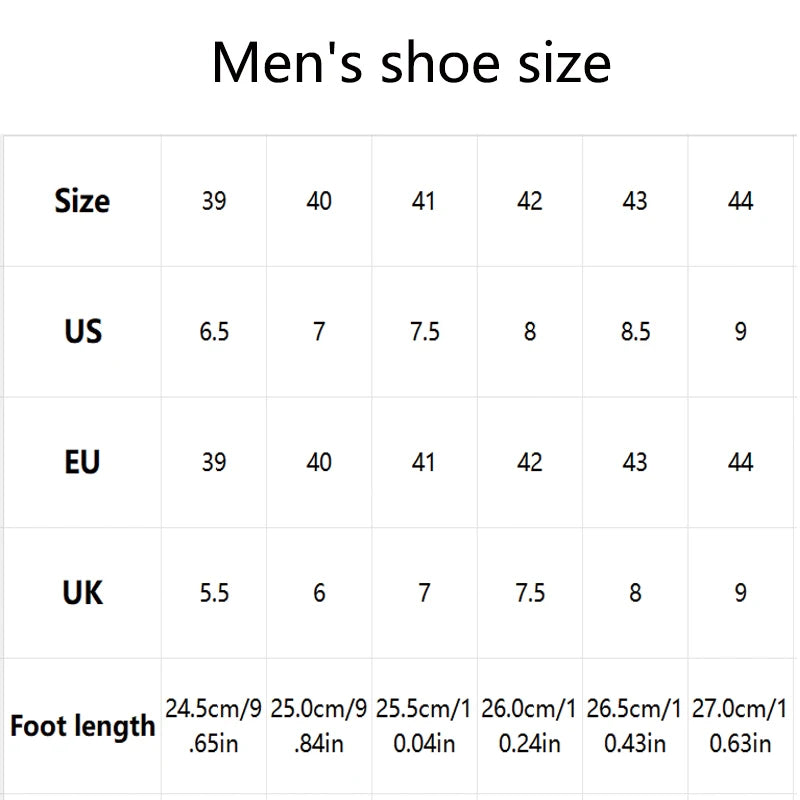Select the Size row header
This screenshot has width=800, height=800.
coord(82,201)
